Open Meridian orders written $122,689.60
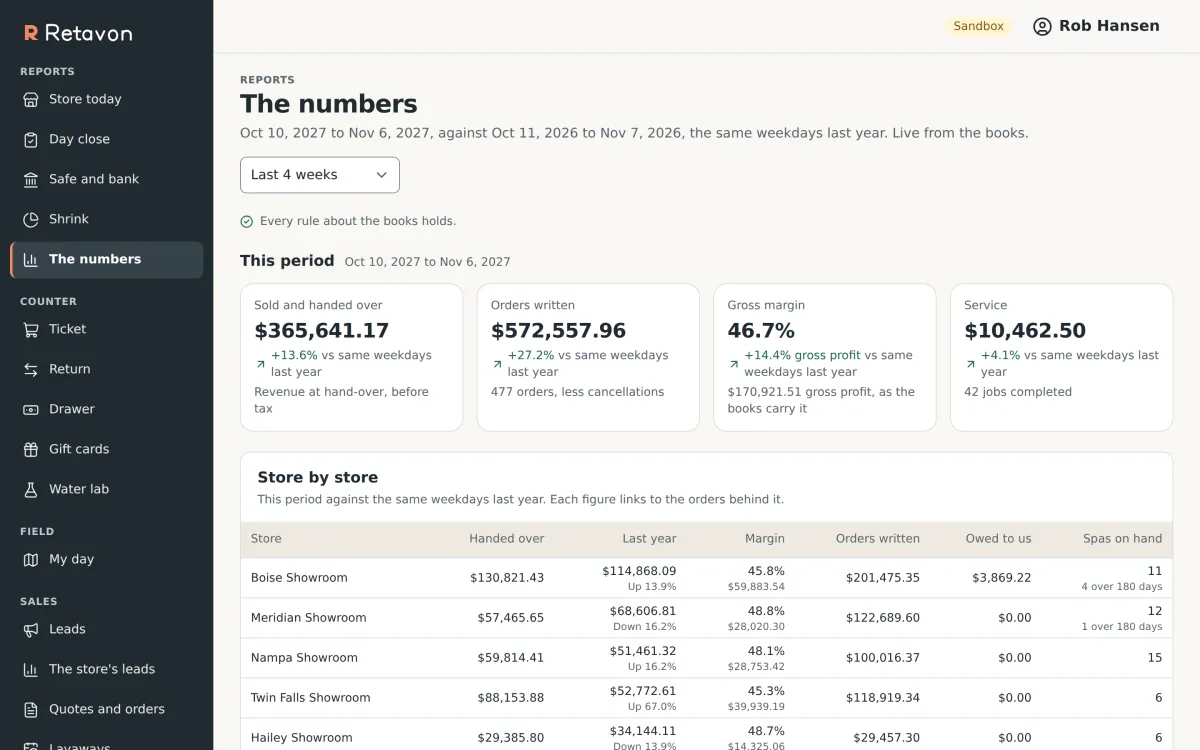This screenshot has height=750, width=1200. point(883,618)
